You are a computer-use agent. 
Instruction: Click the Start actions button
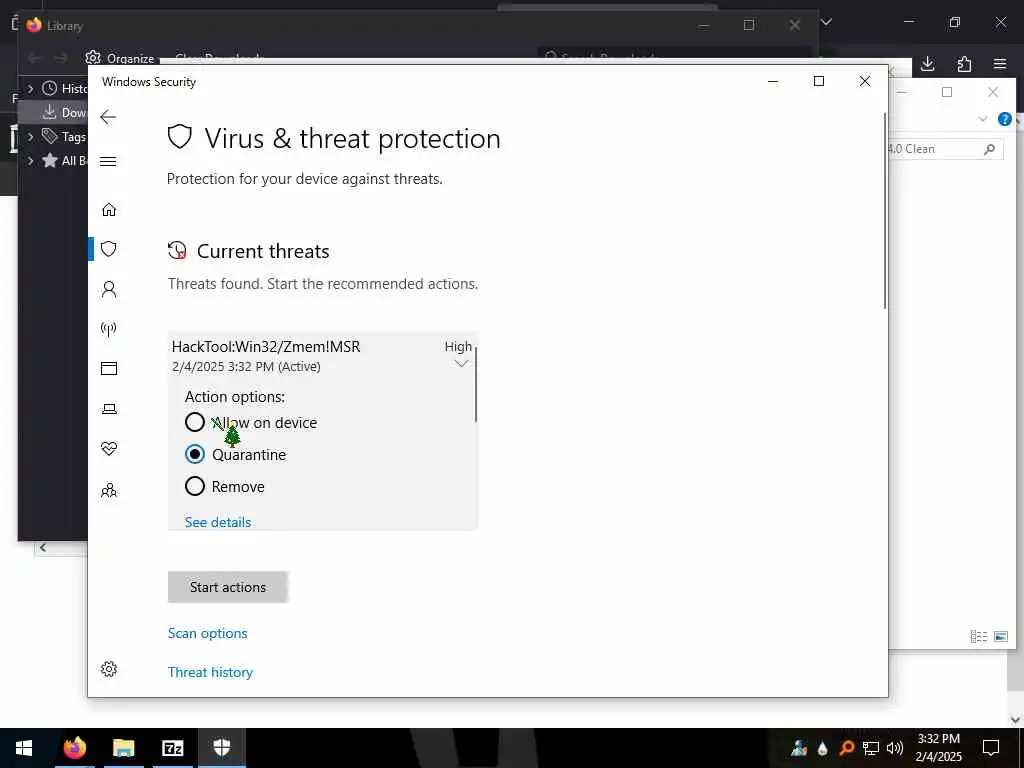[x=228, y=587]
